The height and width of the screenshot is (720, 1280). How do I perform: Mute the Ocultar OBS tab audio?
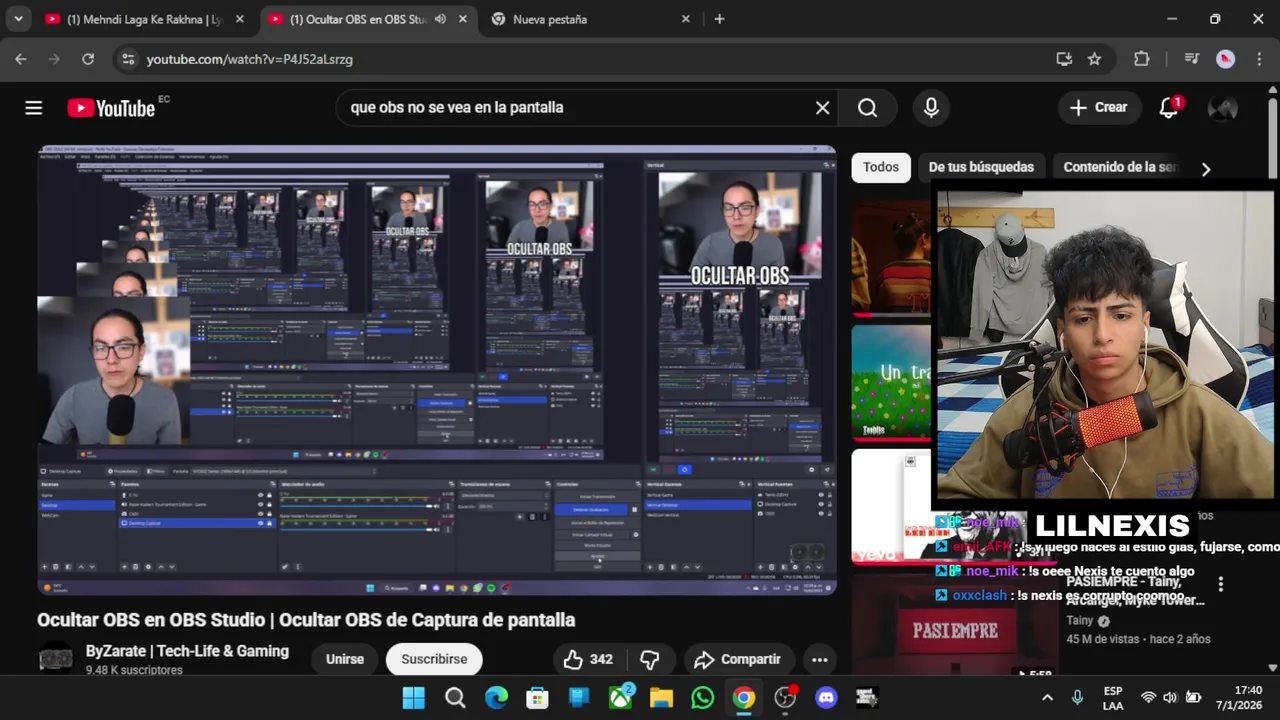(440, 19)
